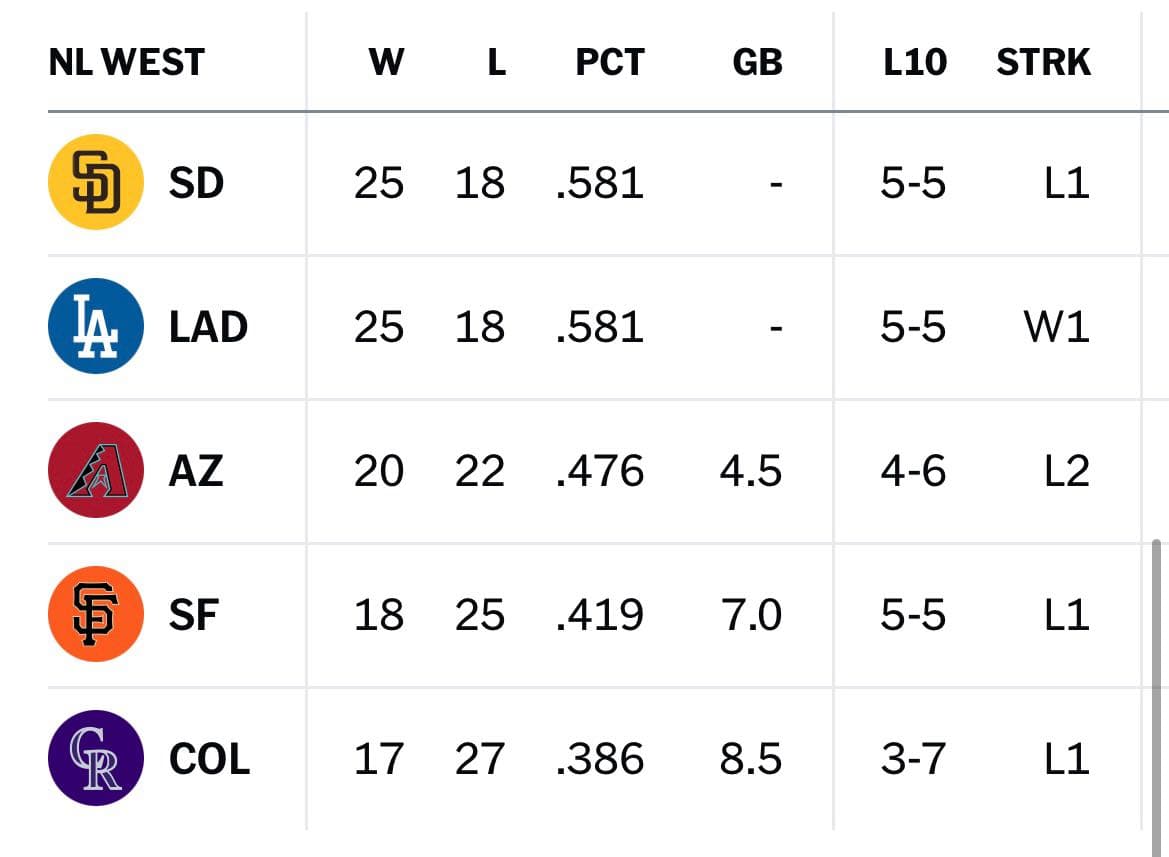Select the COL team name
This screenshot has width=1169, height=857.
point(209,759)
